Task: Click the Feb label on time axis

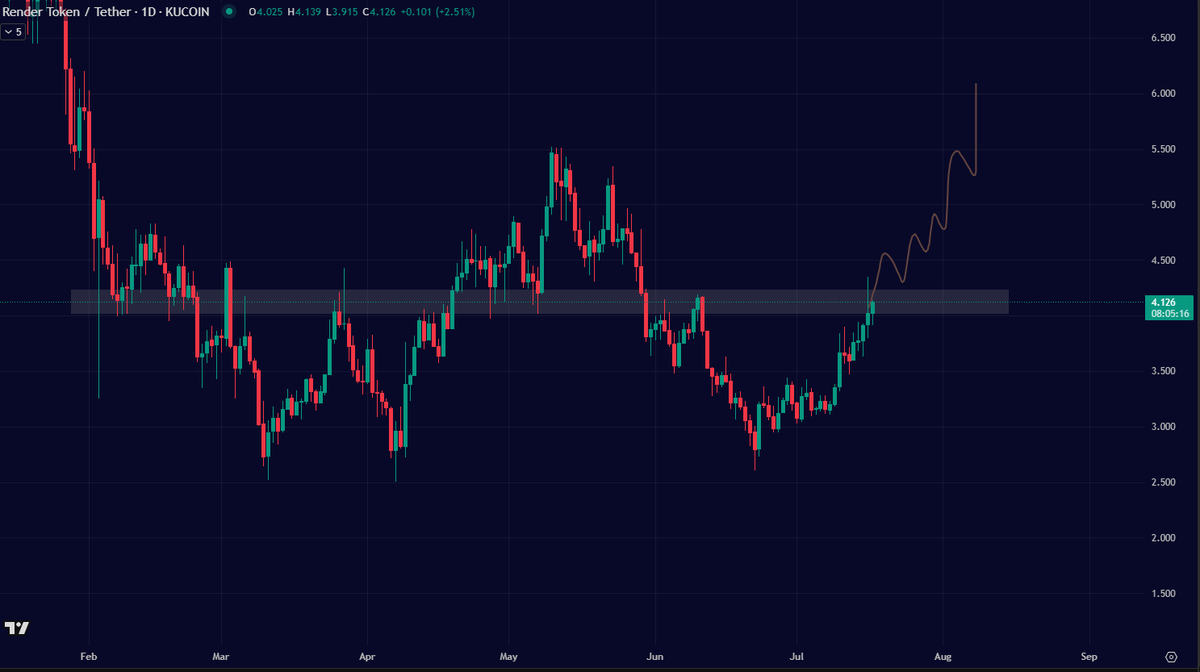Action: click(89, 657)
